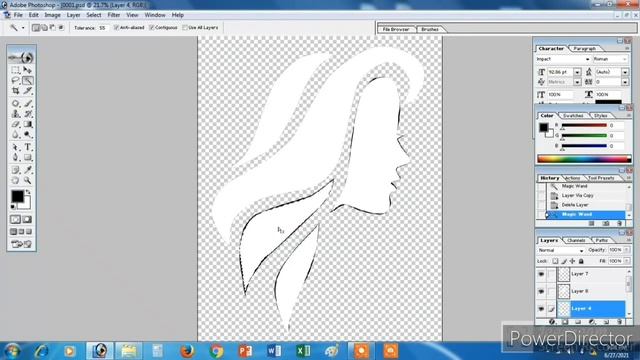This screenshot has height=360, width=640.
Task: Open the Select menu
Action: (x=93, y=15)
